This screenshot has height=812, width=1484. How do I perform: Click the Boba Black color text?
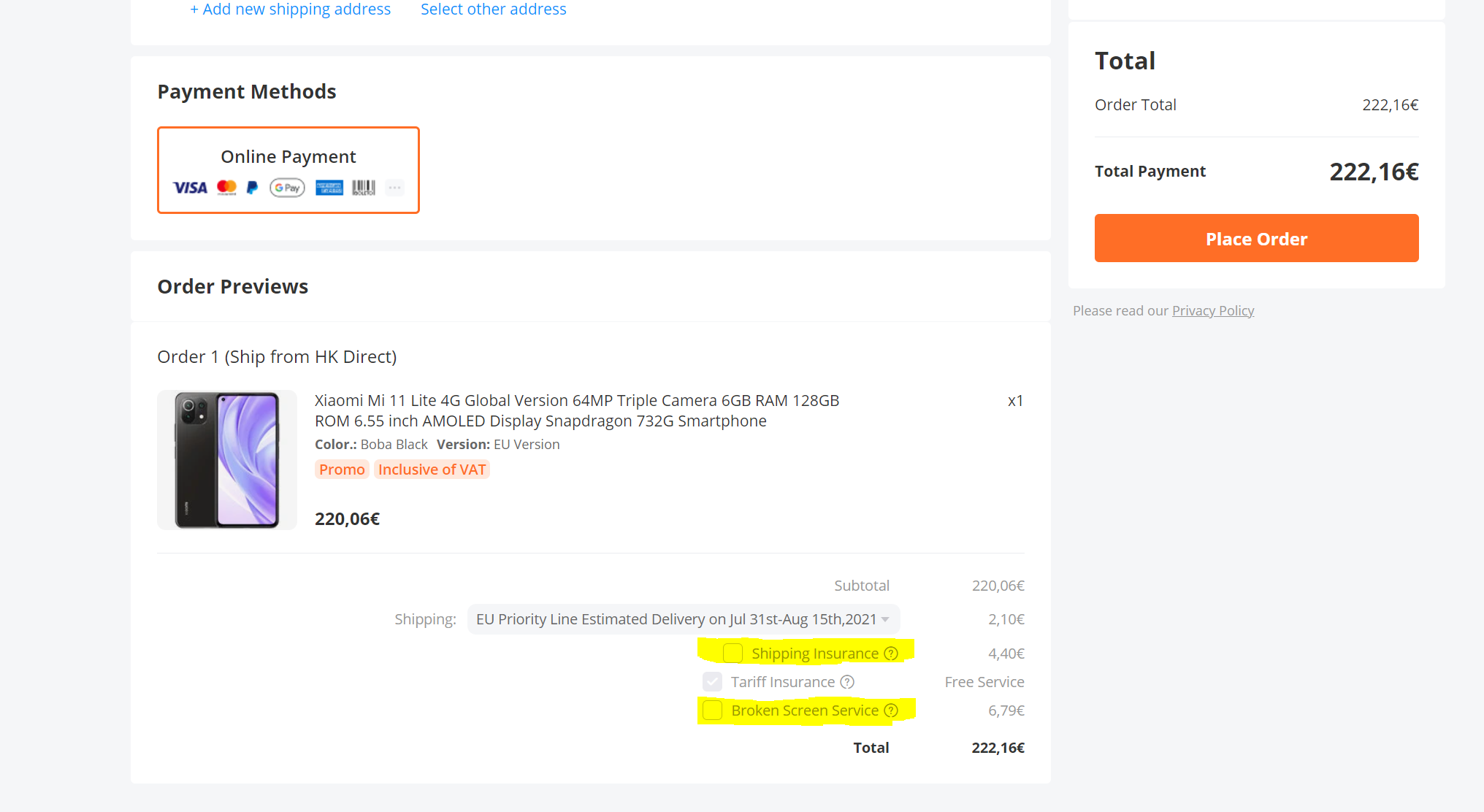click(394, 445)
